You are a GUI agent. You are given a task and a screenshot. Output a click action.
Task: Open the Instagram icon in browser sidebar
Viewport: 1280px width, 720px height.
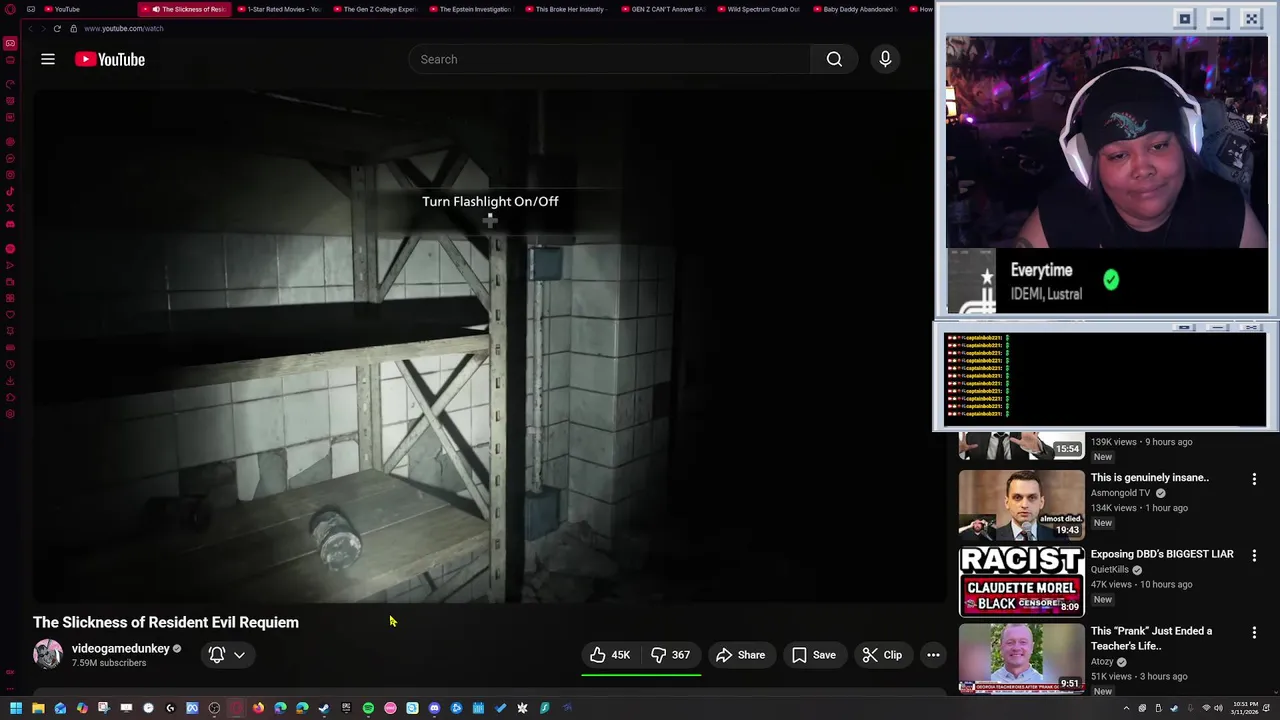[x=10, y=174]
